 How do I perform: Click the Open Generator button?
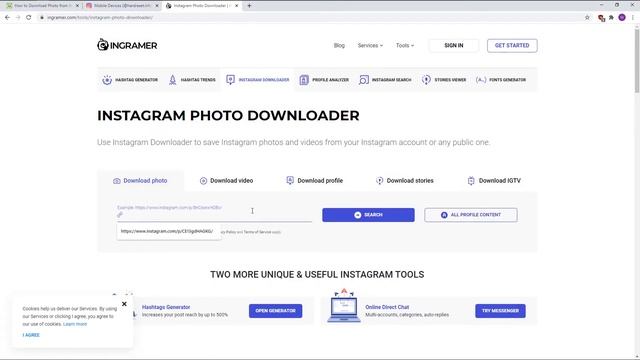click(276, 311)
